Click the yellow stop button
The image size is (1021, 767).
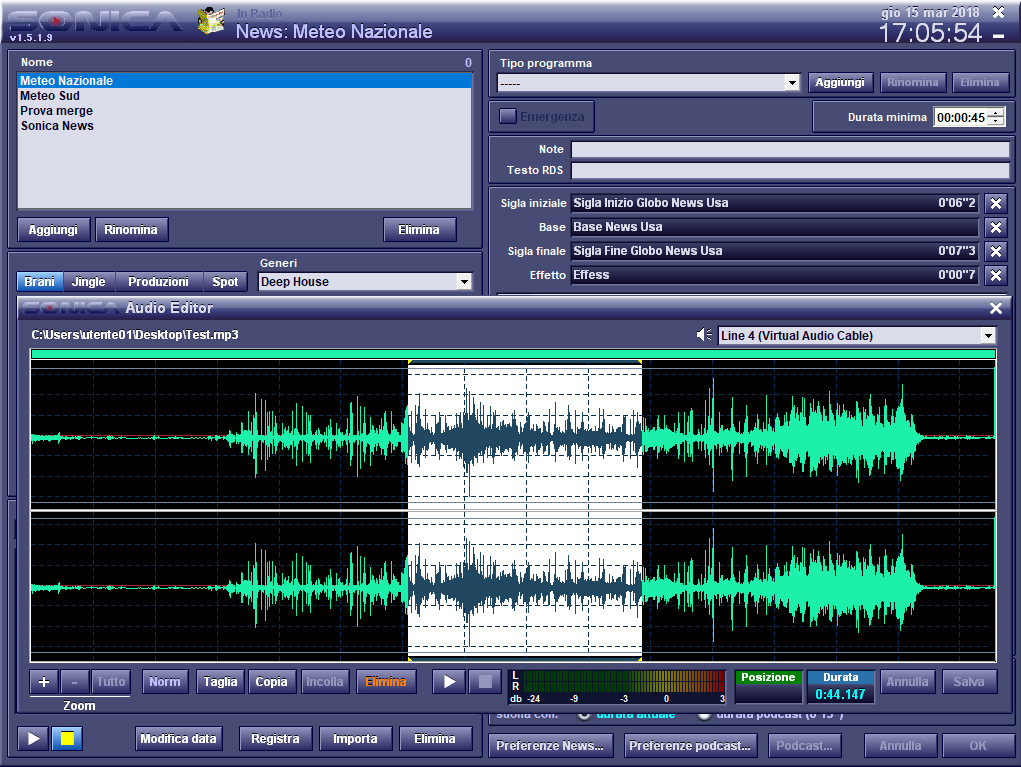point(67,738)
